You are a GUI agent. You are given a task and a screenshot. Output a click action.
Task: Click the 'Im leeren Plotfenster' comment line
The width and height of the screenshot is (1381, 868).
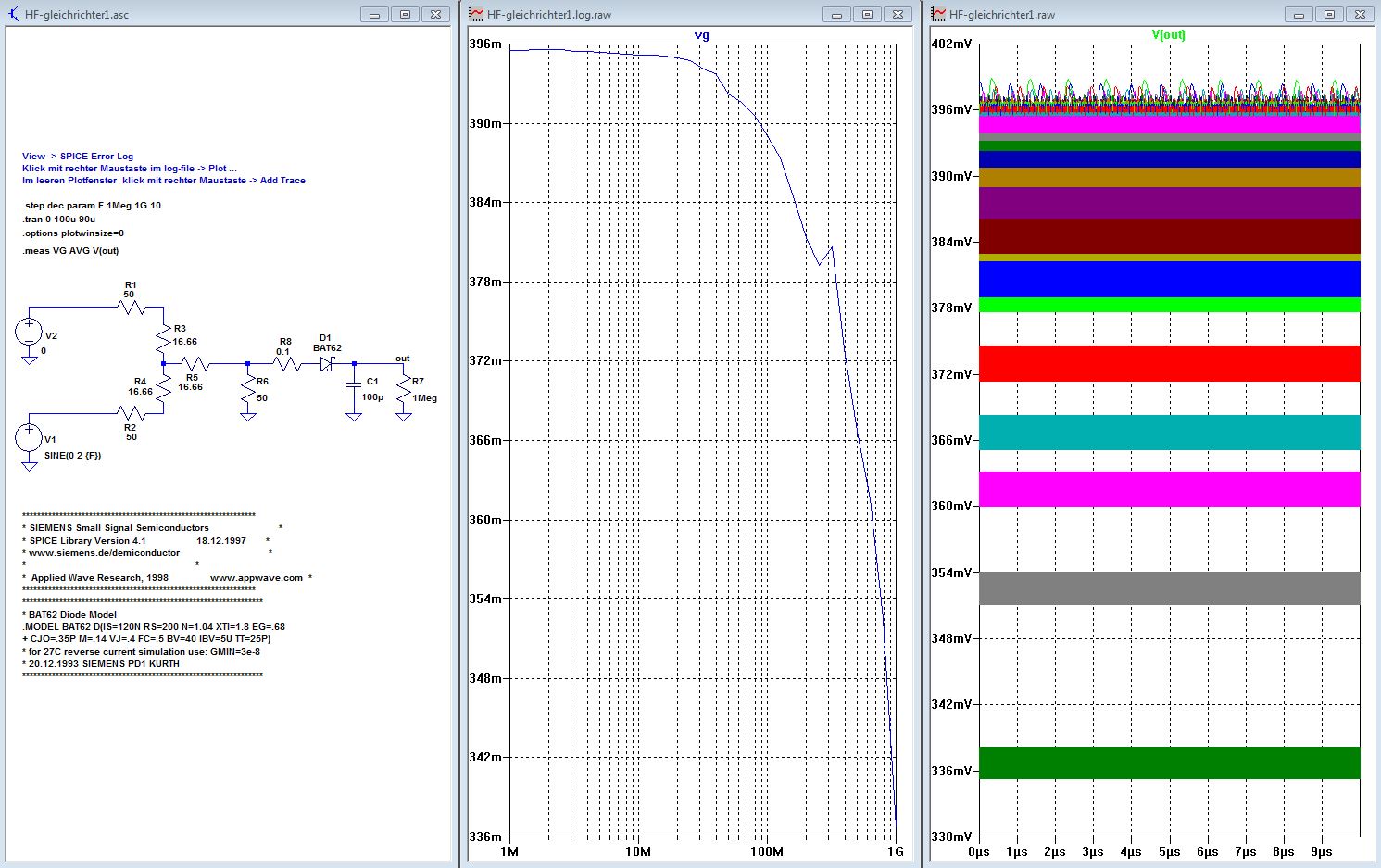click(164, 181)
